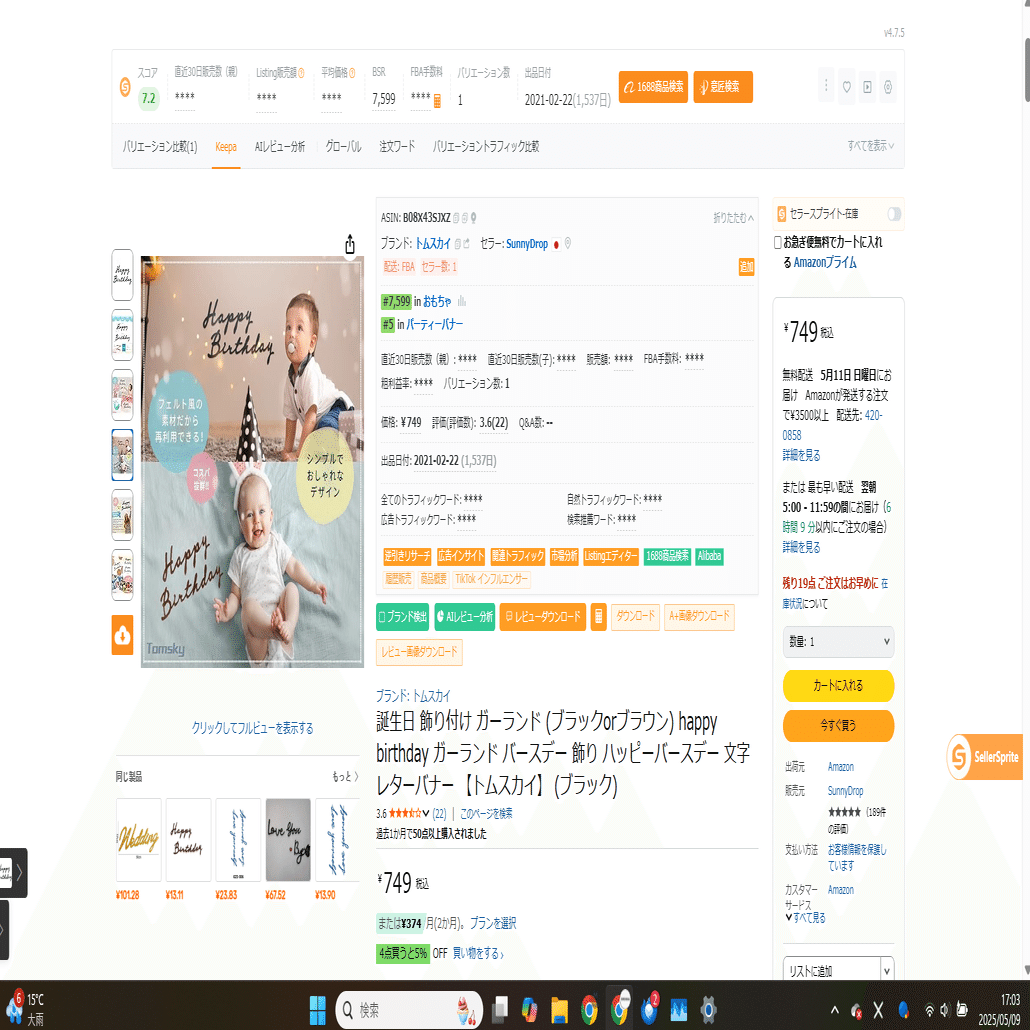Screen dimensions: 1030x1030
Task: Copy the ASIN with first copy icon
Action: pyautogui.click(x=457, y=217)
